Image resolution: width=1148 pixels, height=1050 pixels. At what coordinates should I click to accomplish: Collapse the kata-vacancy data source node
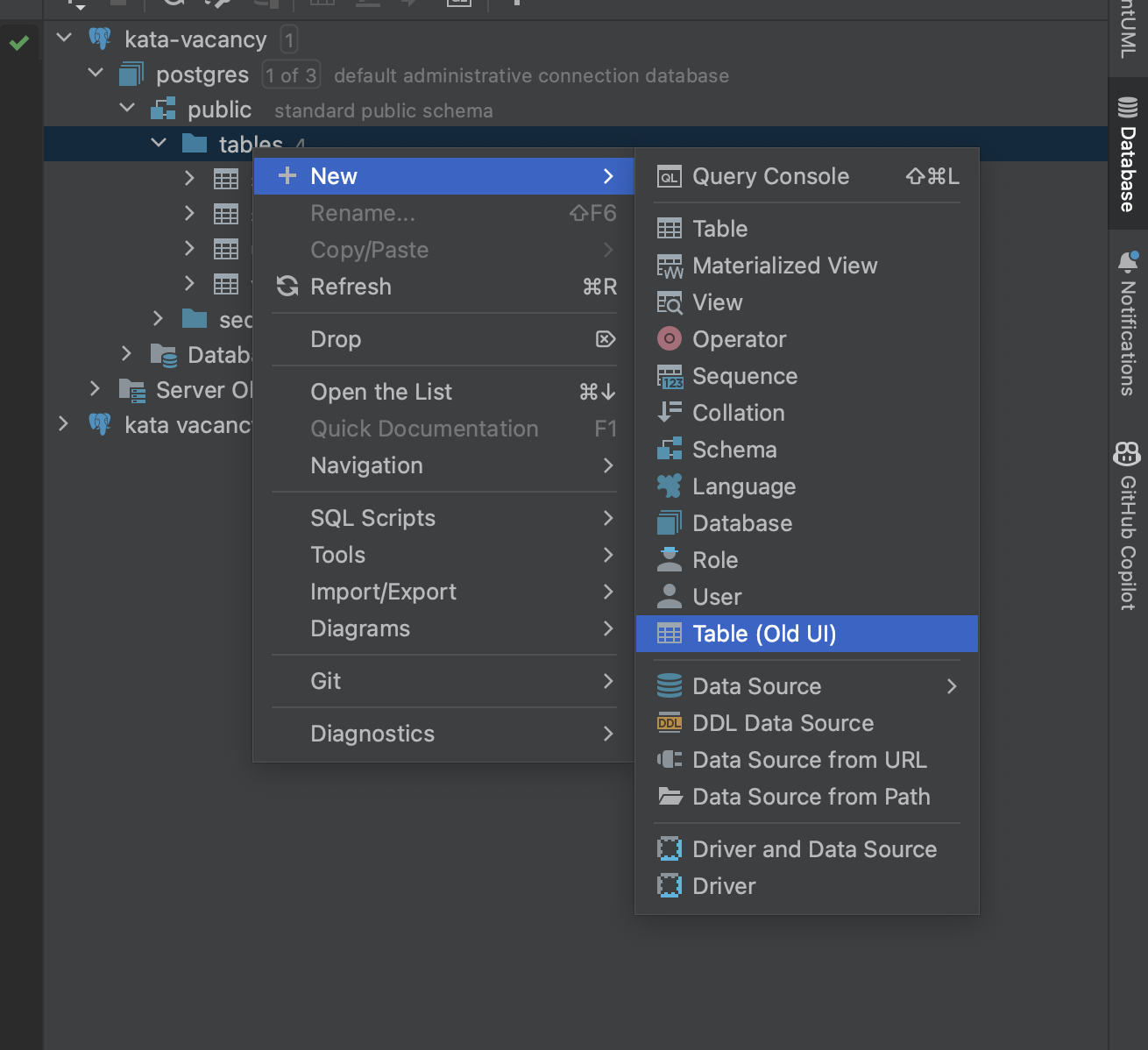tap(64, 39)
